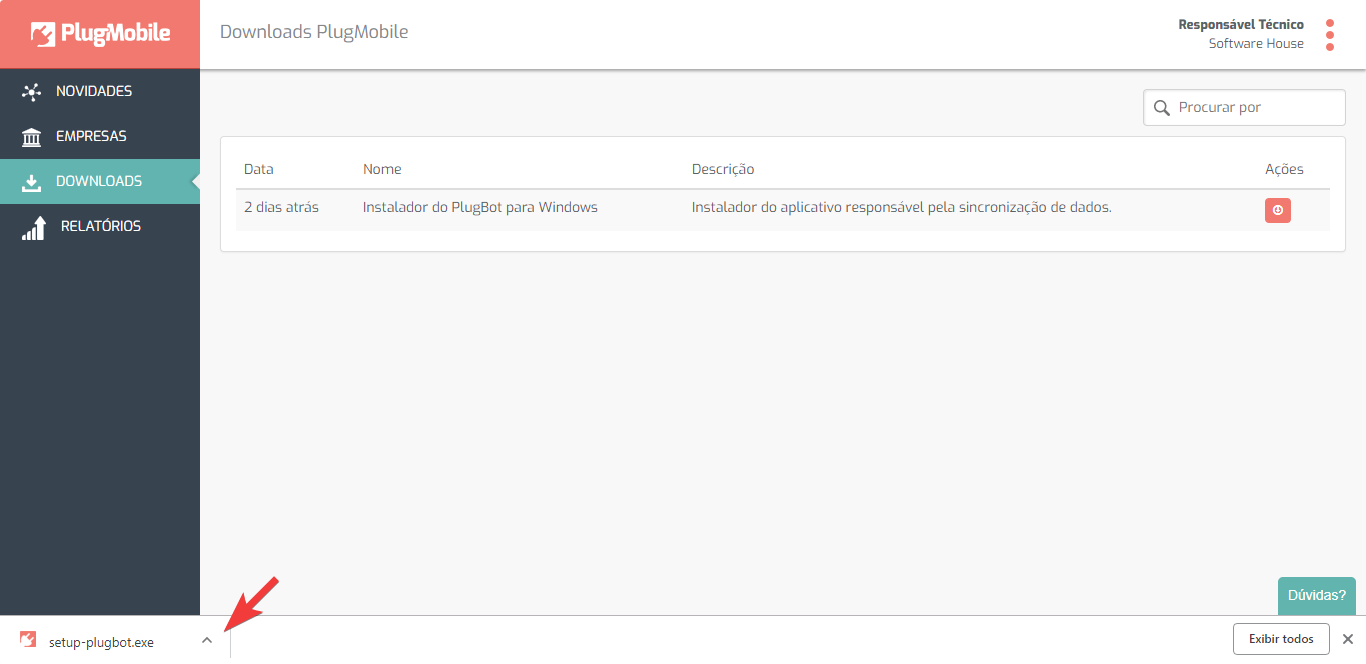The image size is (1366, 664).
Task: Open the Novidades menu item
Action: tap(100, 91)
